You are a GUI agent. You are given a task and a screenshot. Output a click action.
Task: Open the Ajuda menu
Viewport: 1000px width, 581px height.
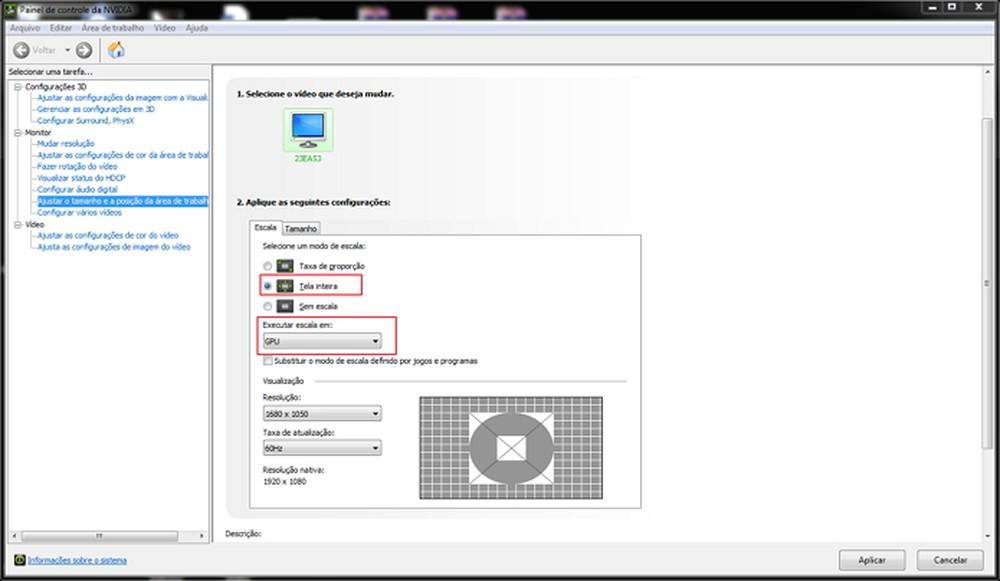pyautogui.click(x=196, y=28)
